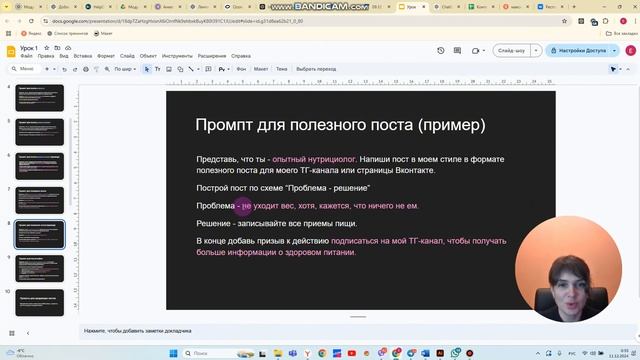Toggle grid view of slides
This screenshot has width=640, height=360.
click(x=12, y=333)
